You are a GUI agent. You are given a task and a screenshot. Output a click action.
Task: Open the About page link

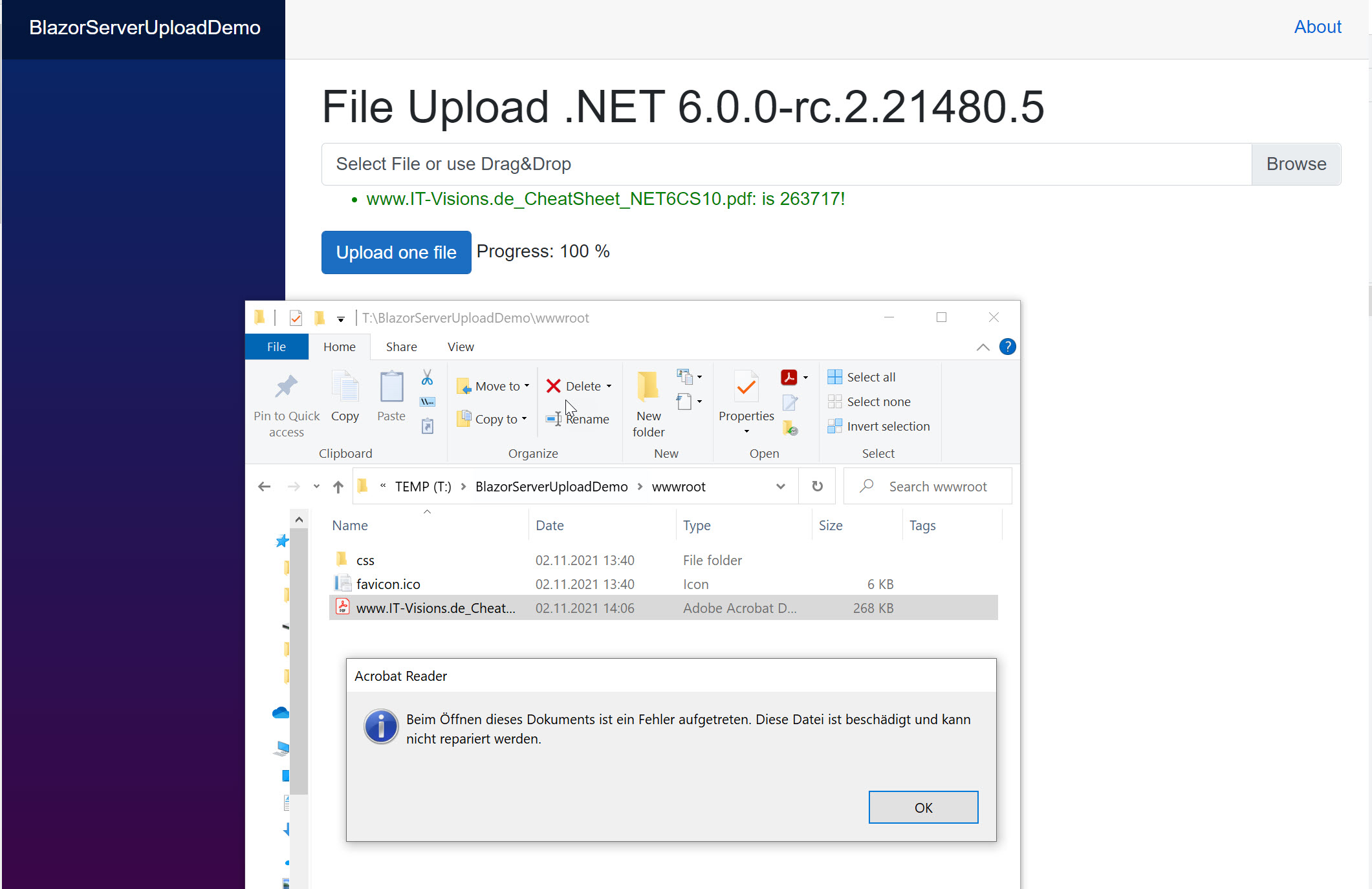click(x=1317, y=27)
